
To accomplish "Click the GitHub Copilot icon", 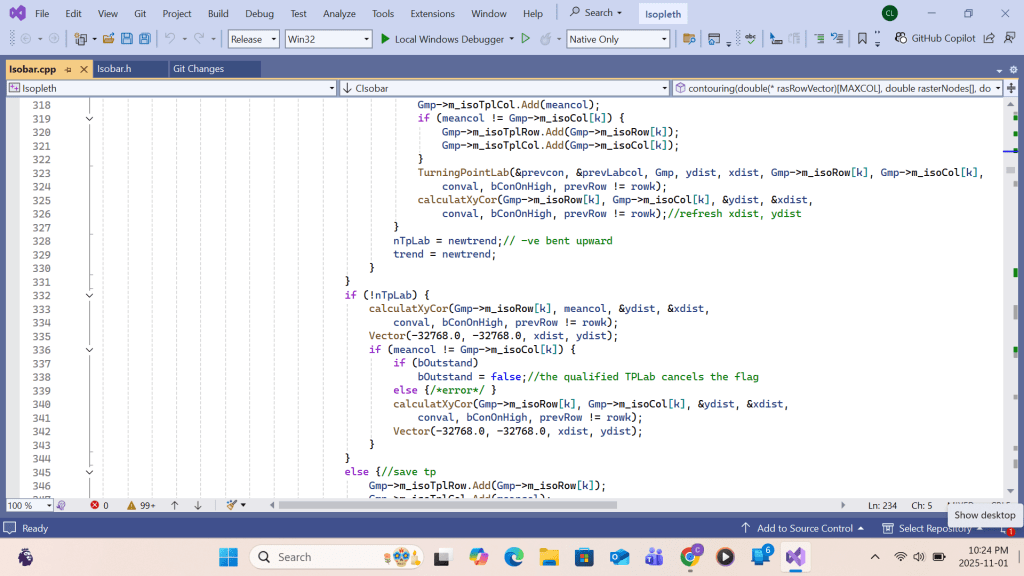I will point(900,39).
